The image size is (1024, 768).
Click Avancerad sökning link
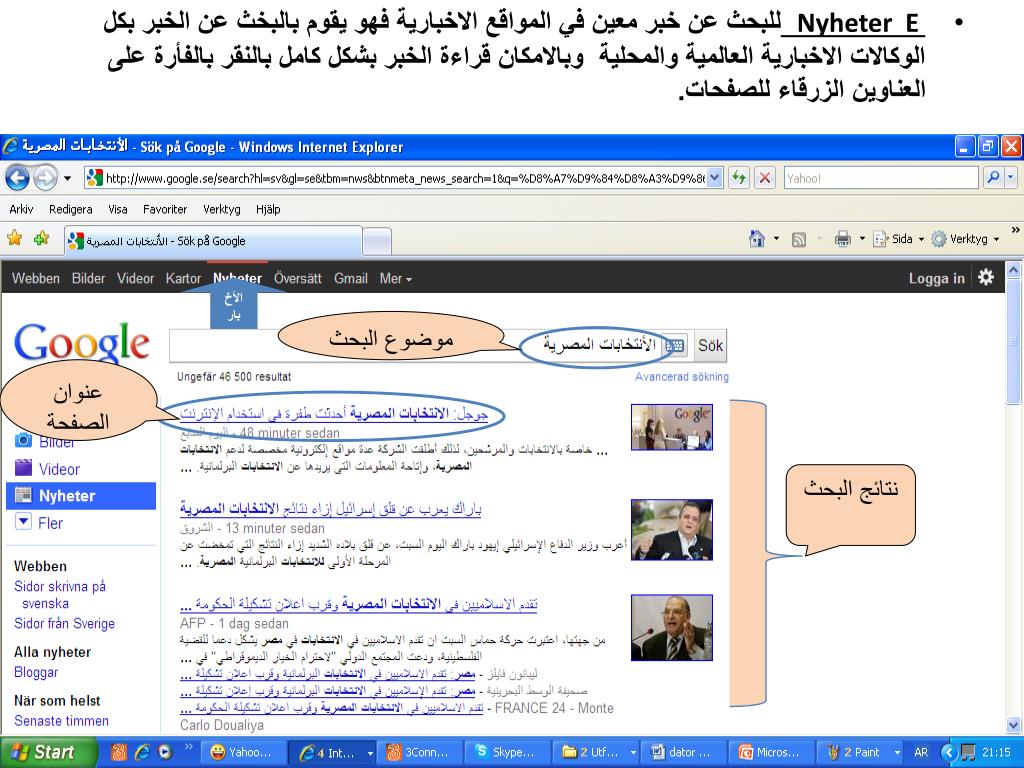pyautogui.click(x=682, y=377)
